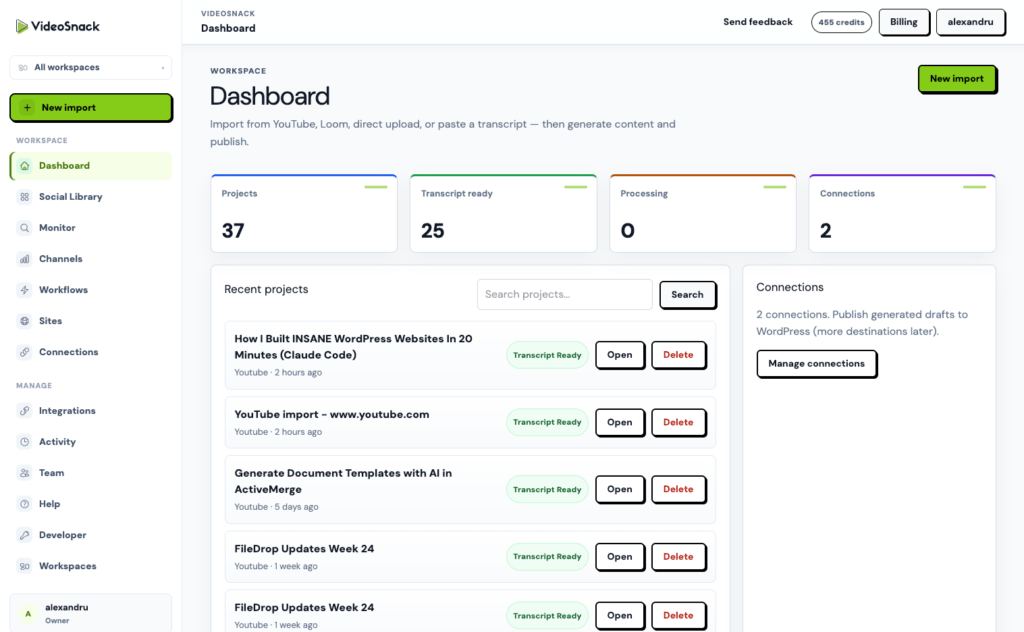Click the Projects stat card showing 37
This screenshot has width=1024, height=632.
coord(304,213)
